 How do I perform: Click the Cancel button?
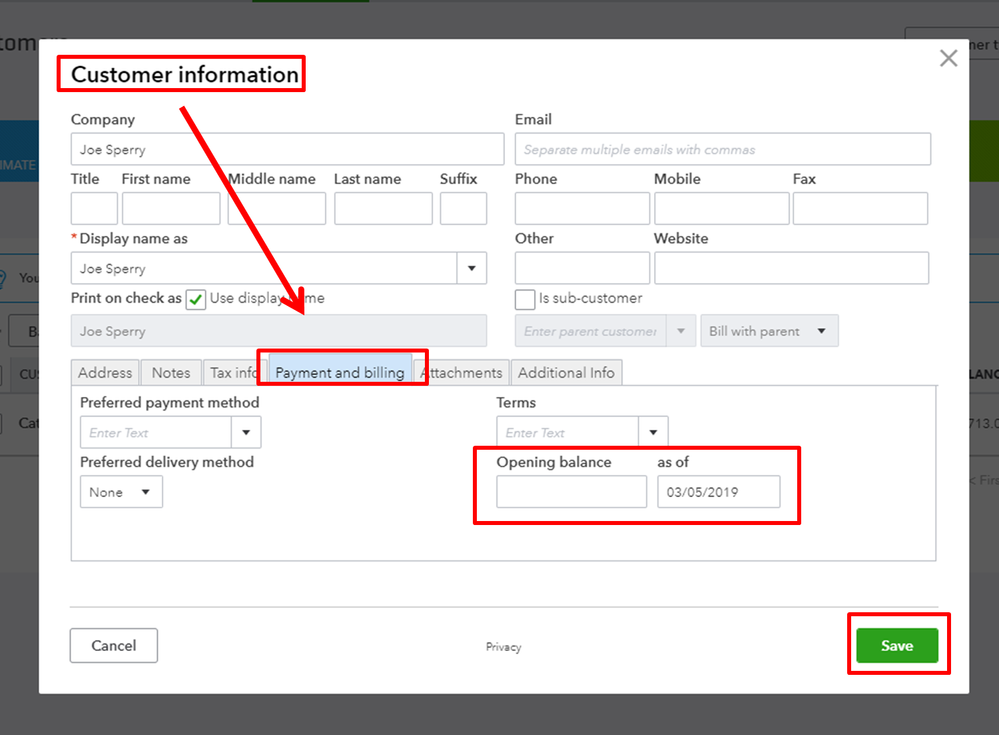[x=113, y=646]
